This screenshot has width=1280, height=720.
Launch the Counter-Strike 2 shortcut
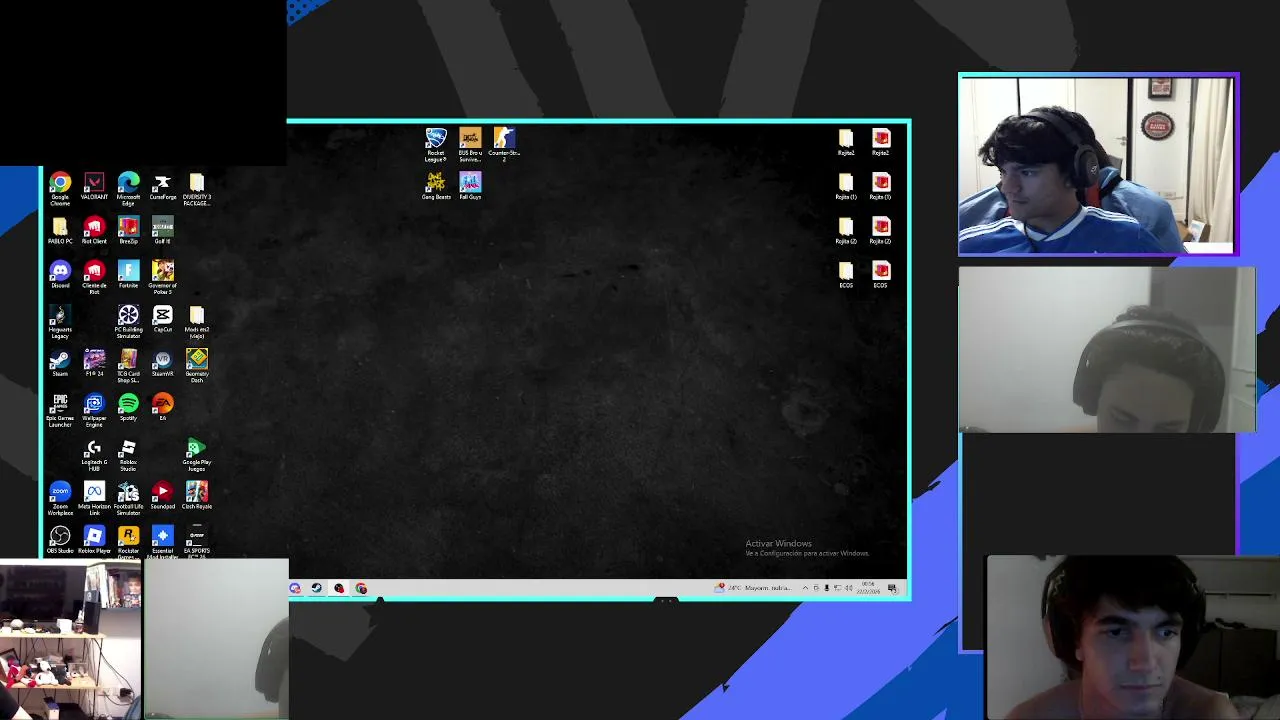click(x=504, y=144)
